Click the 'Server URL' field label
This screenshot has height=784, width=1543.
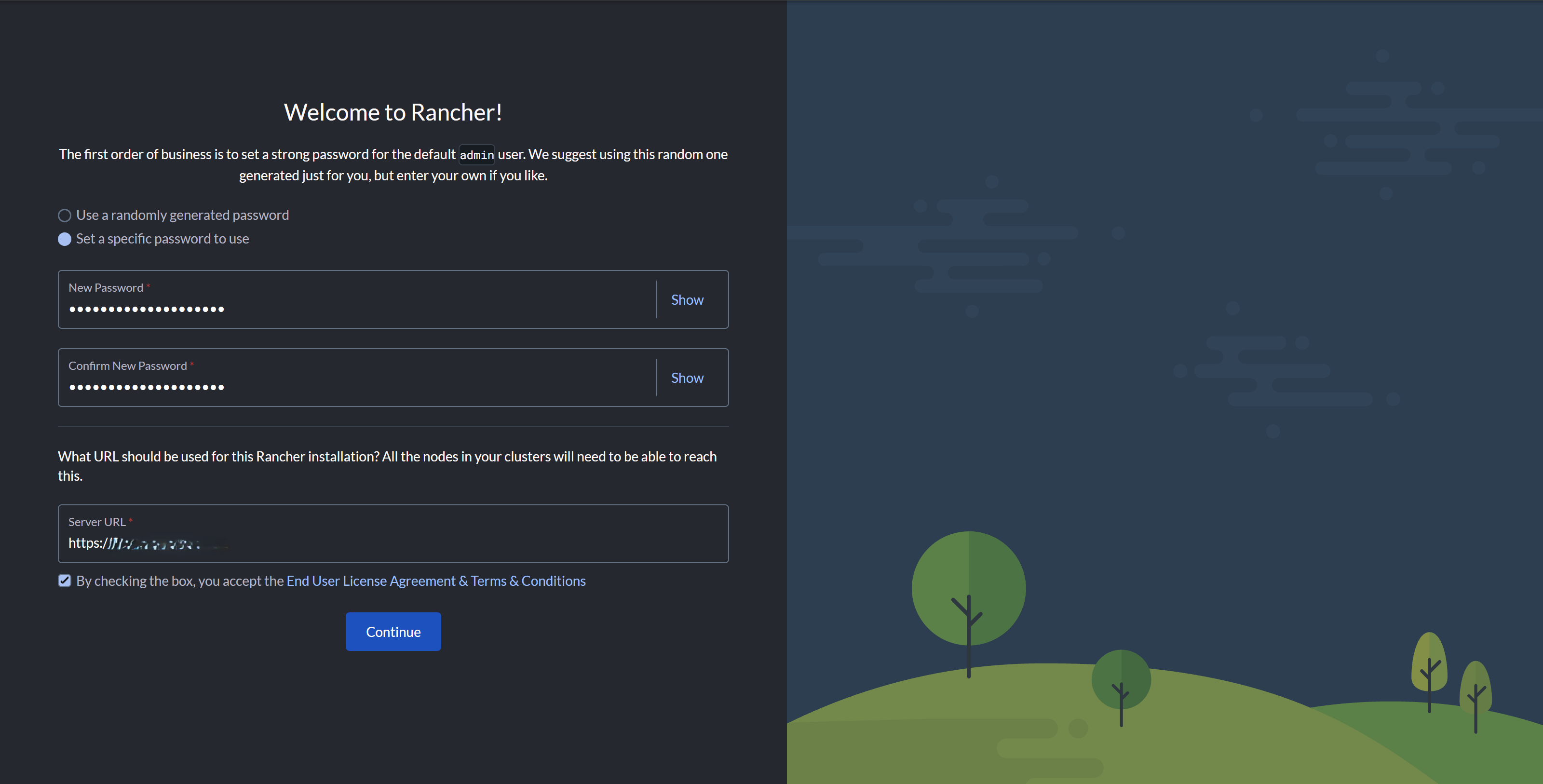click(97, 522)
